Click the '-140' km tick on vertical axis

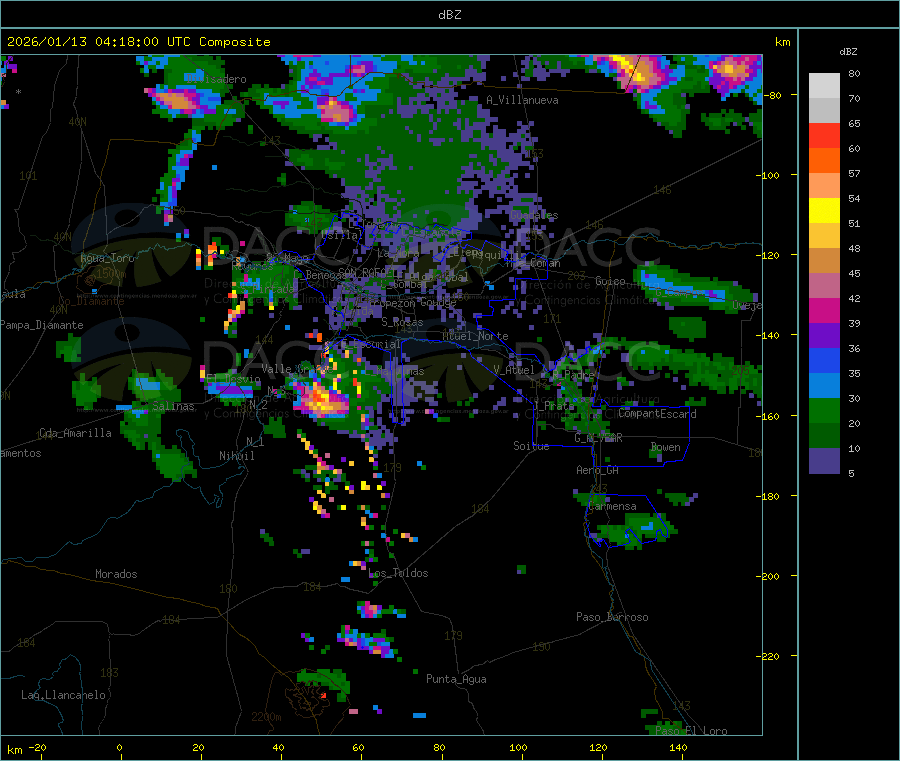[770, 336]
